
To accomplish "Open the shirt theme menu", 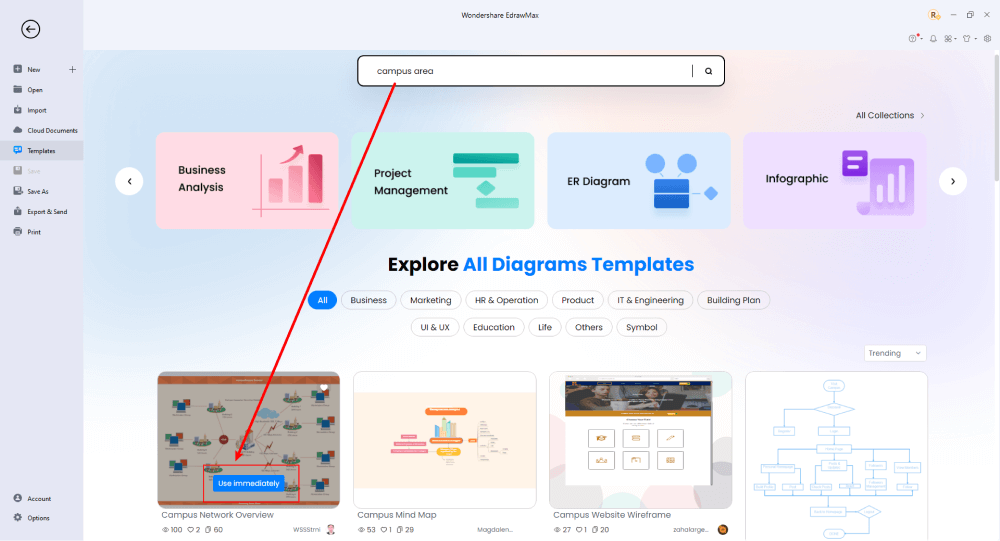I will tap(969, 38).
